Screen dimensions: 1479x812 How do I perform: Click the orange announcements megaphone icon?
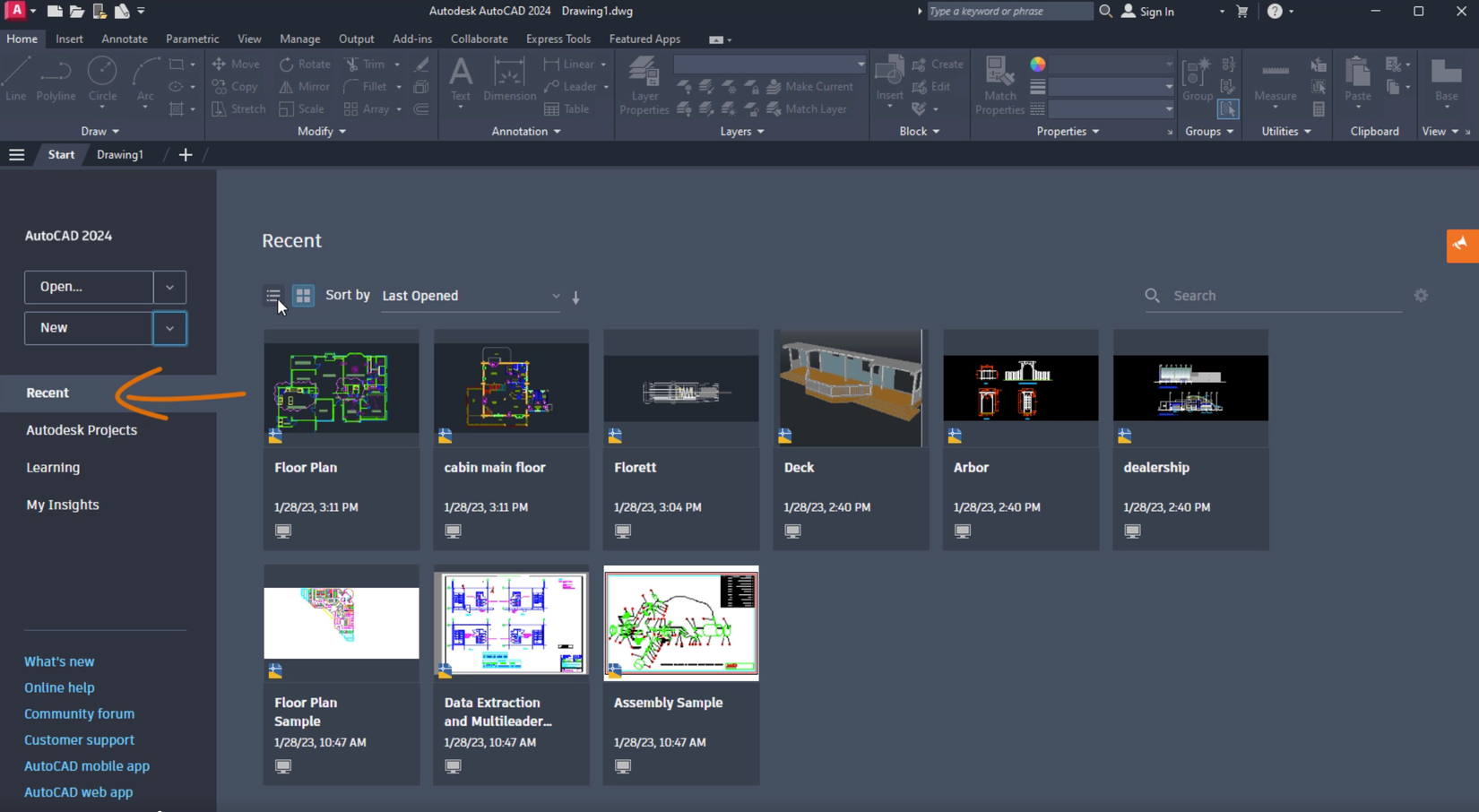point(1462,246)
